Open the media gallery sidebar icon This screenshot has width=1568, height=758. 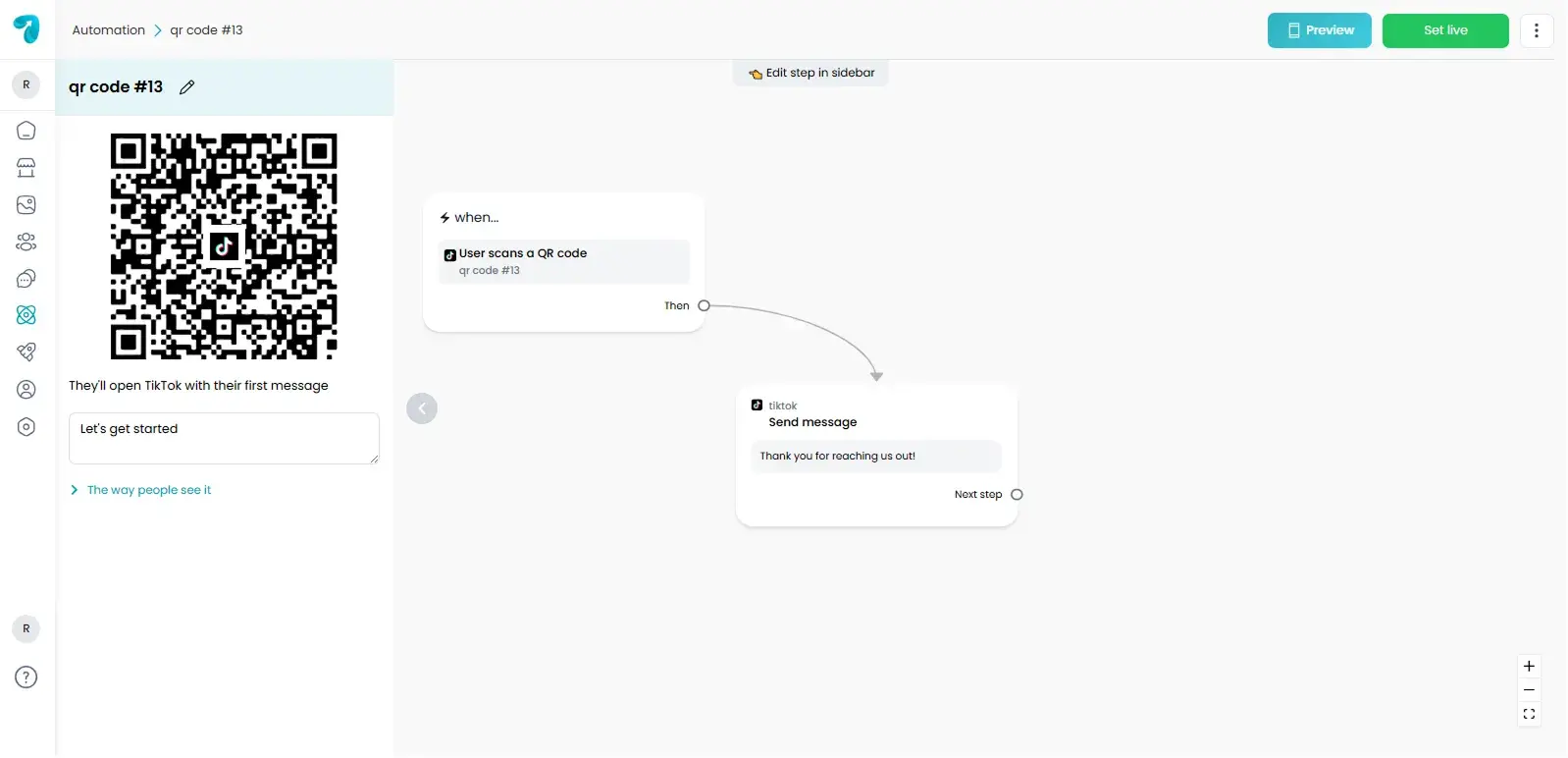pyautogui.click(x=26, y=205)
